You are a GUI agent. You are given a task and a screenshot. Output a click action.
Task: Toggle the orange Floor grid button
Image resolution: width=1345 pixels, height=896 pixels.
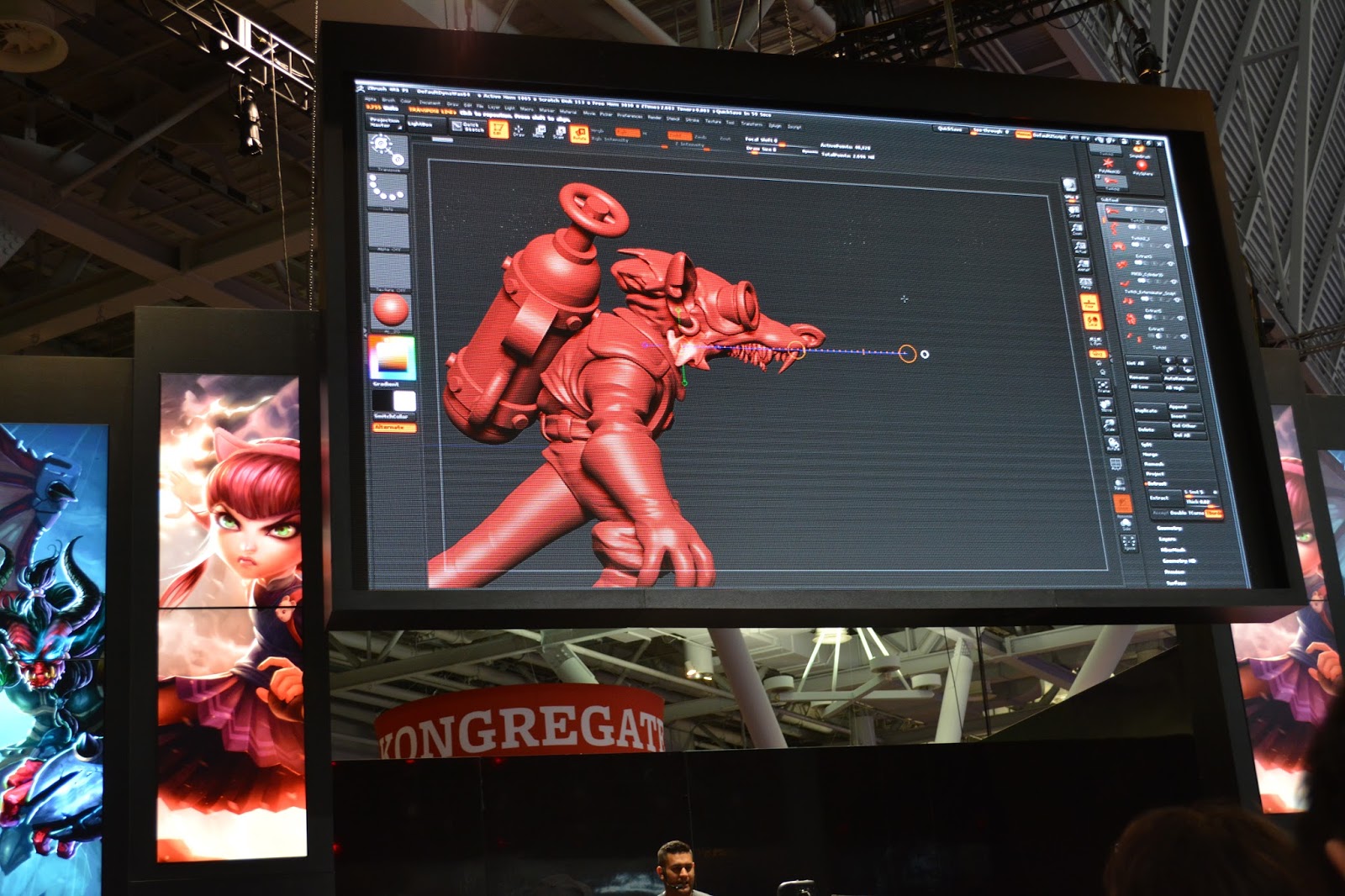point(1089,303)
